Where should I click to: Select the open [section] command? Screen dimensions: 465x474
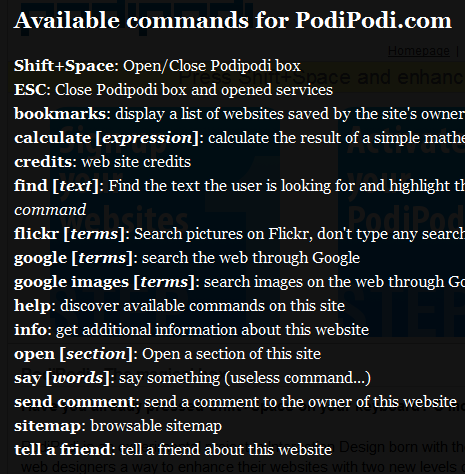pos(73,354)
